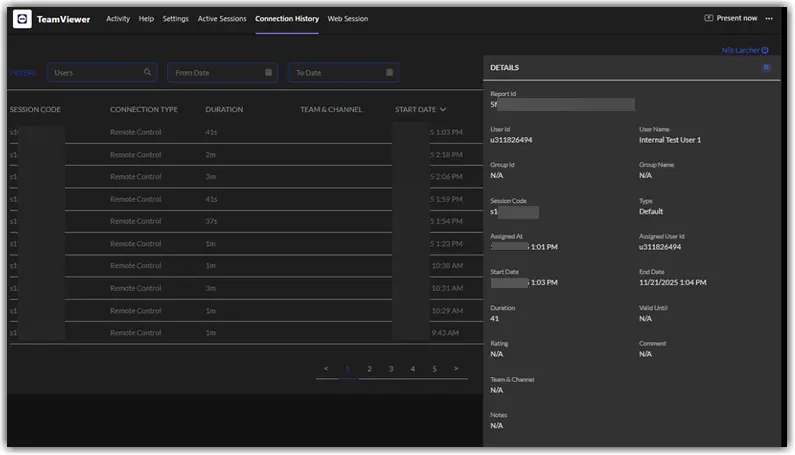Switch to Active Sessions tab
This screenshot has width=795, height=455.
point(222,19)
